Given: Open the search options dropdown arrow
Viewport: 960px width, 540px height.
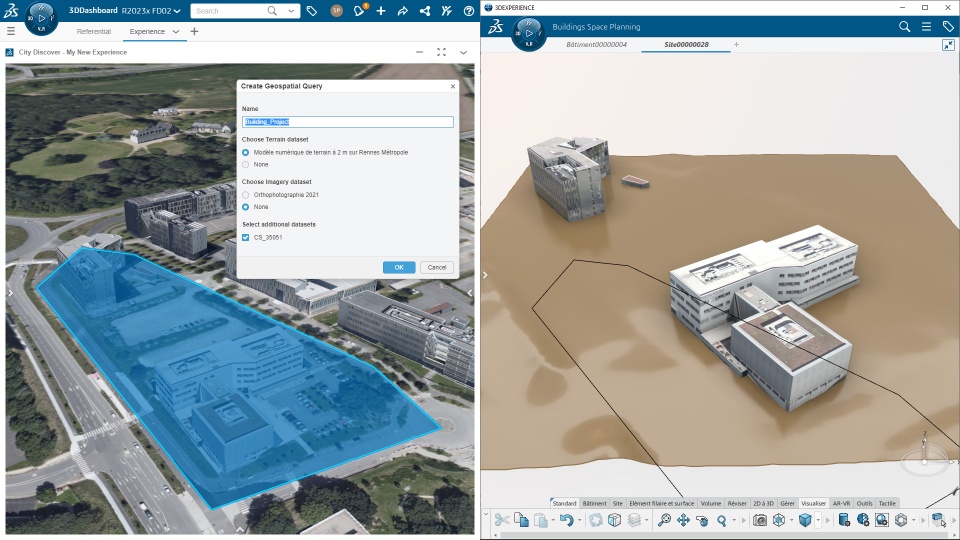Looking at the screenshot, I should tap(291, 11).
